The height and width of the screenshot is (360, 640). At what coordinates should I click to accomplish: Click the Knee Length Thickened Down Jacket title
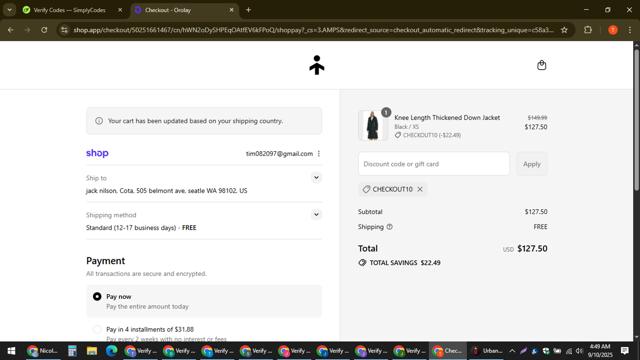point(447,118)
